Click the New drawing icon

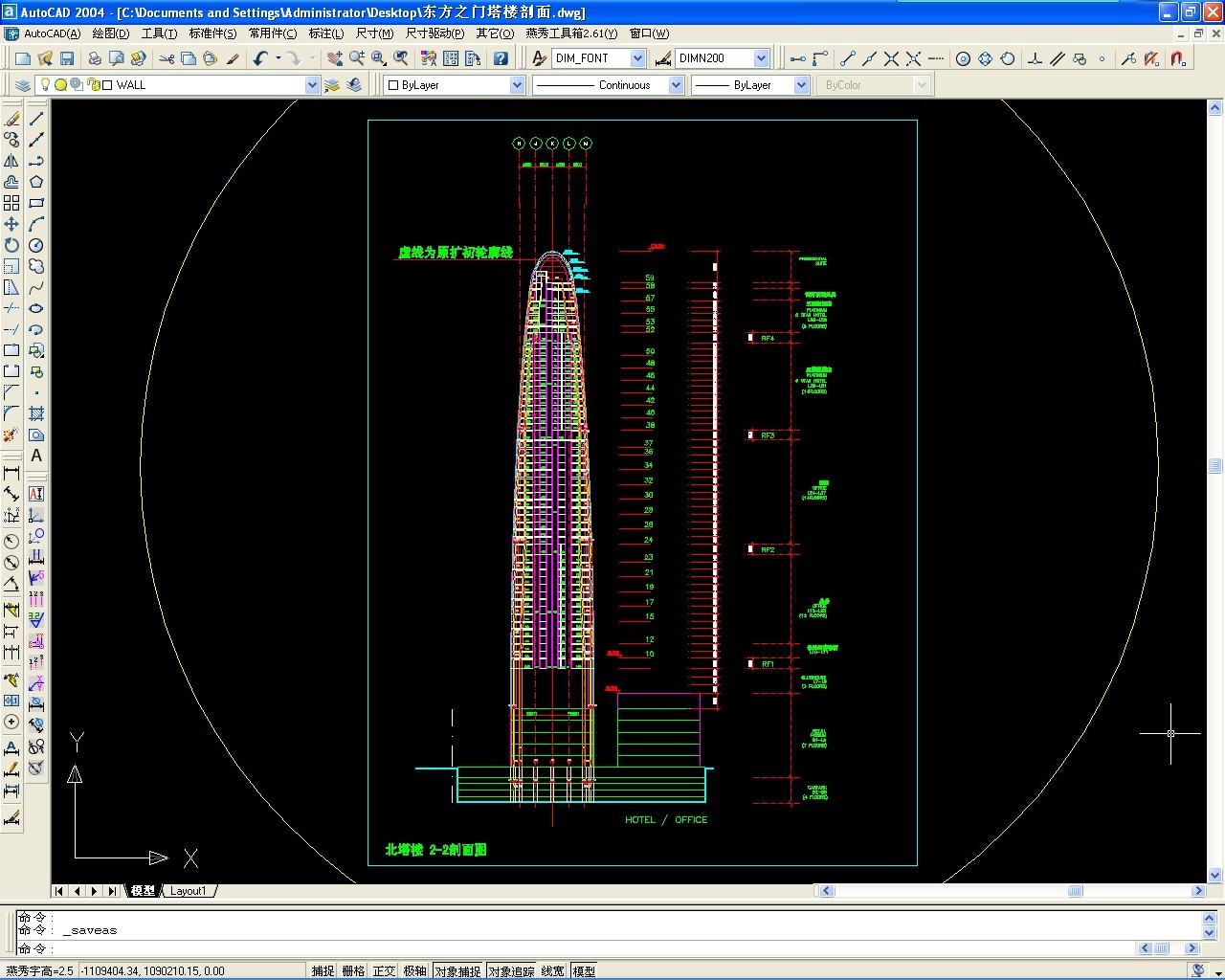(x=23, y=58)
